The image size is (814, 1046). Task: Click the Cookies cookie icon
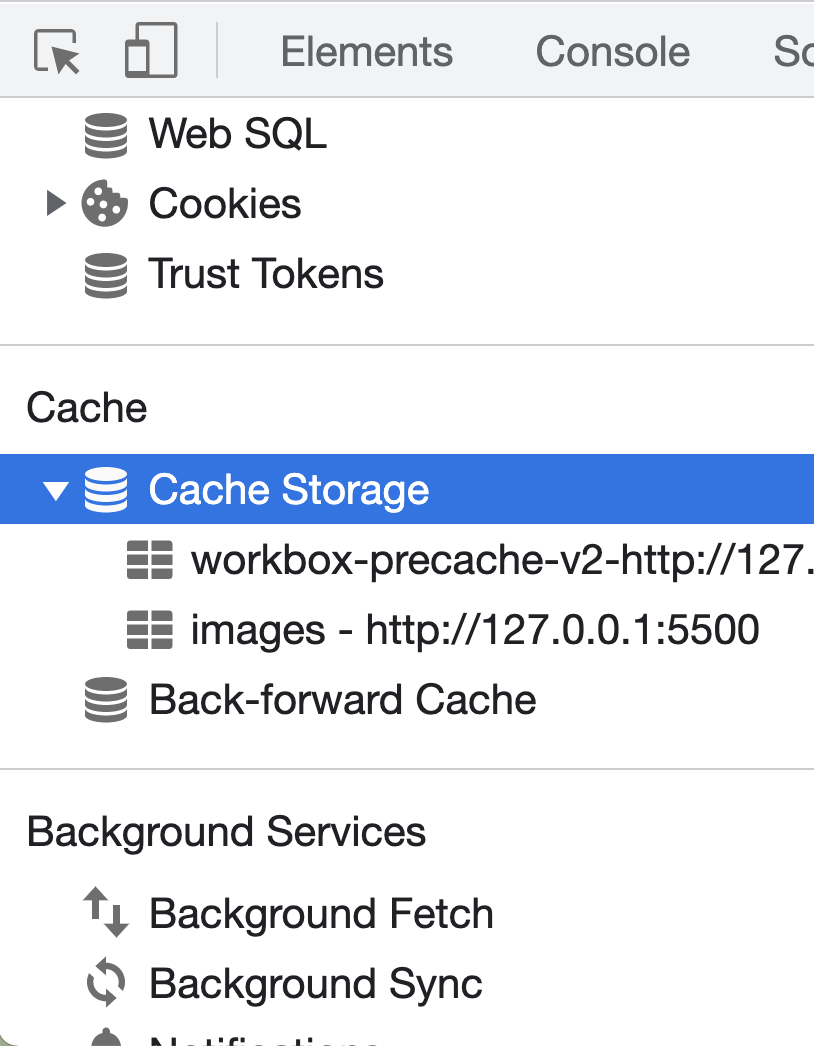(105, 203)
